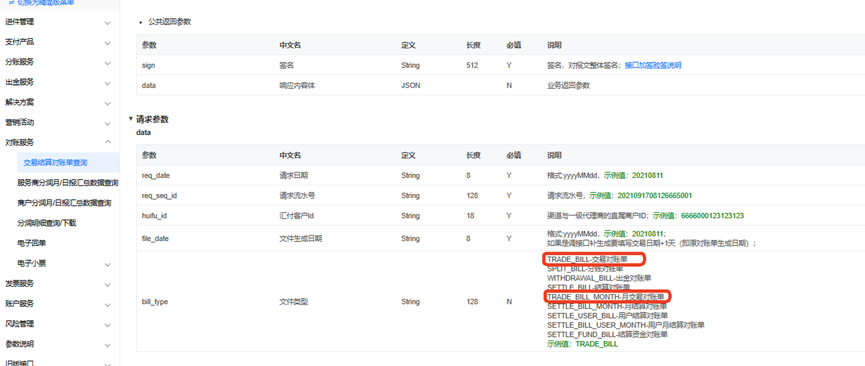This screenshot has width=865, height=366.
Task: Click the 18 length cell in huifu_id row
Action: click(470, 215)
